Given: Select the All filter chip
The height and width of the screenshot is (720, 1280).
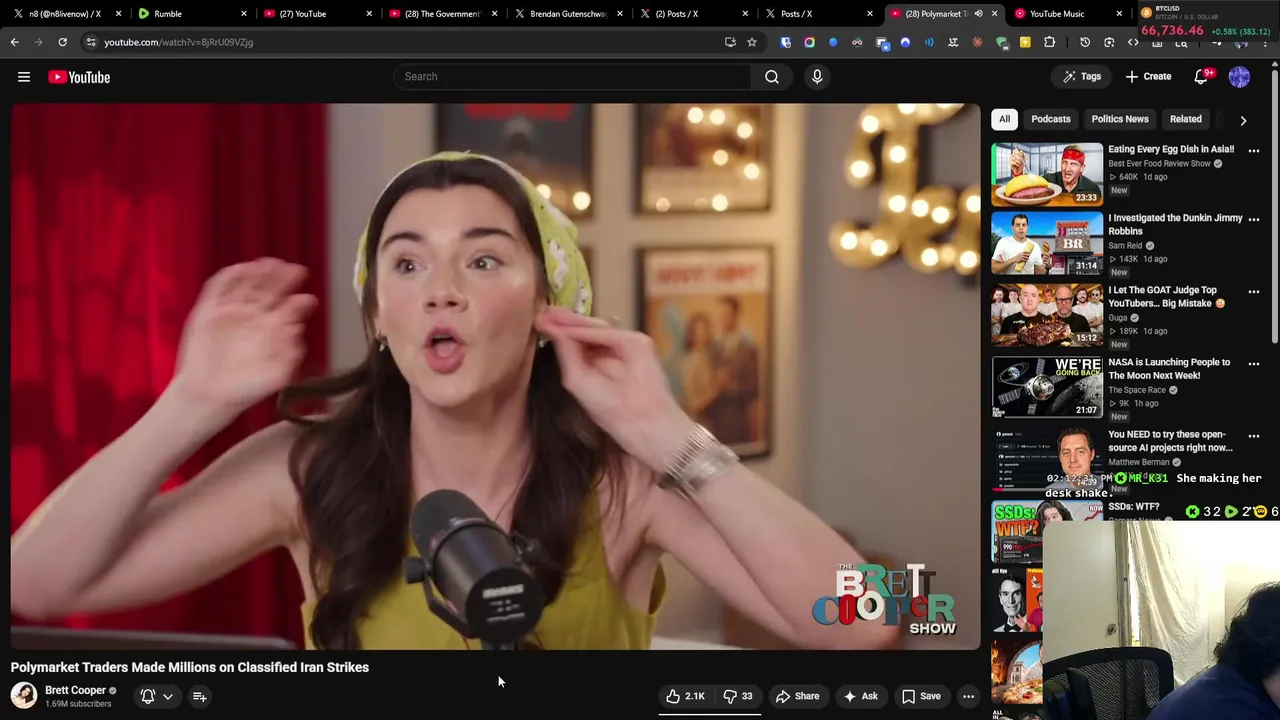Looking at the screenshot, I should [x=1004, y=119].
